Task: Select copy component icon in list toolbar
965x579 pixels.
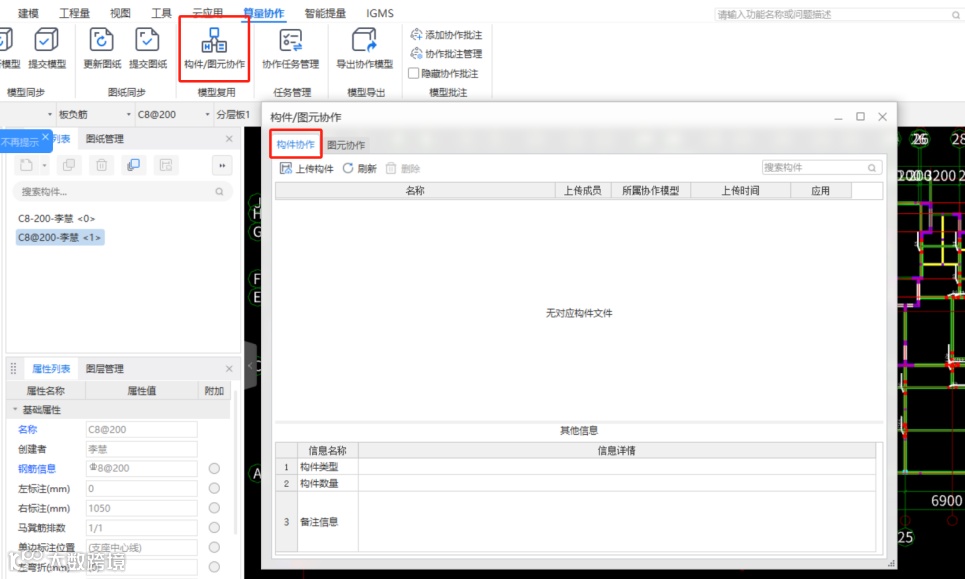Action: (69, 165)
